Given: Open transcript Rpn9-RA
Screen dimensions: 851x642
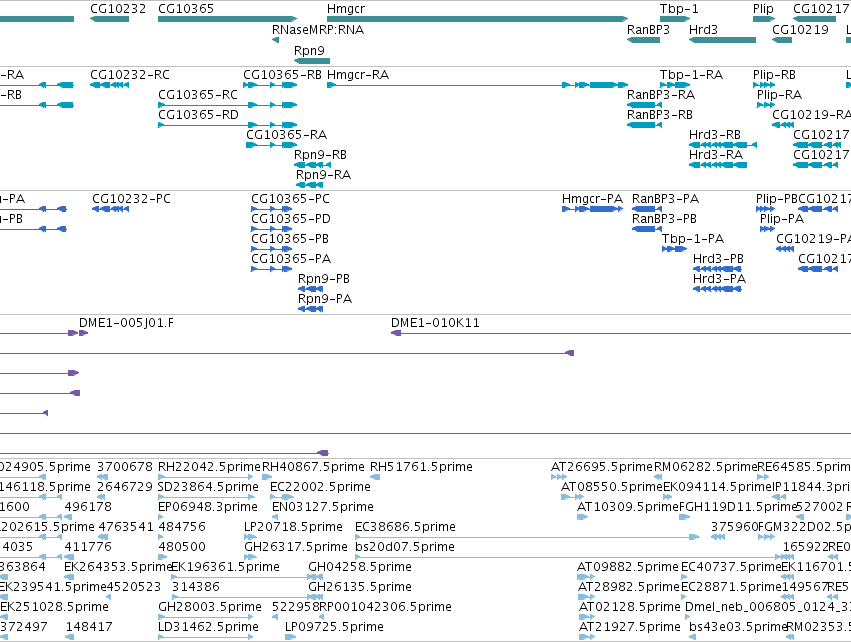Looking at the screenshot, I should click(323, 175).
